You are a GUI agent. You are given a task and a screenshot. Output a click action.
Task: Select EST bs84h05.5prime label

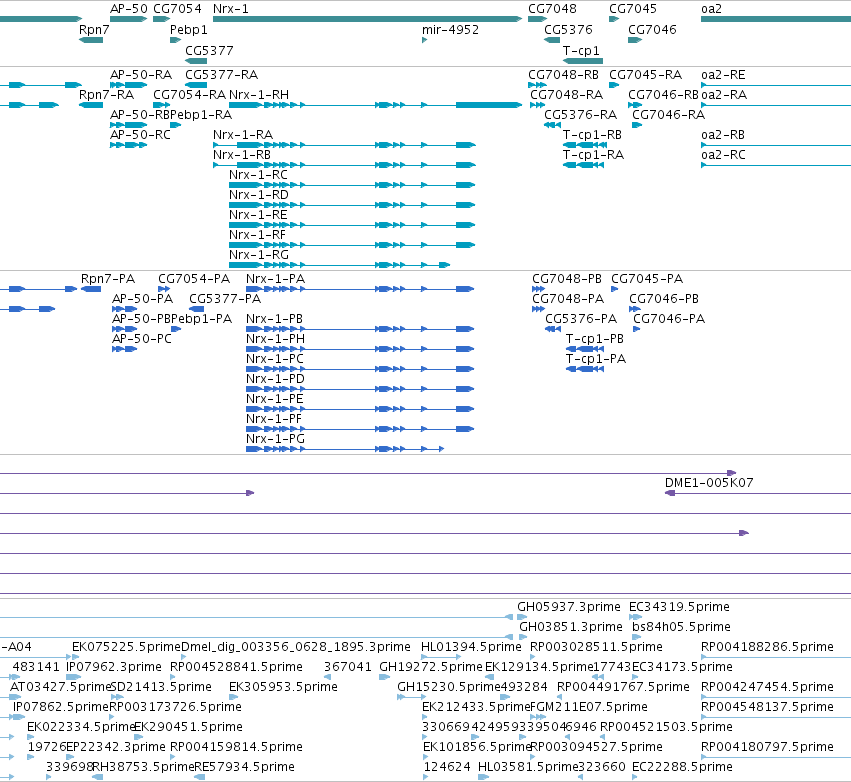pos(682,627)
